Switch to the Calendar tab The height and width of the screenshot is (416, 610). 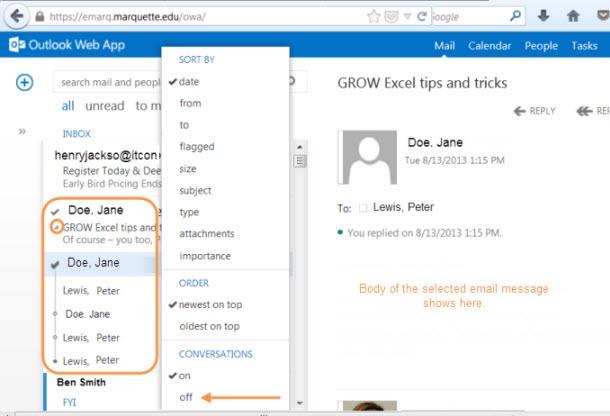pyautogui.click(x=489, y=46)
